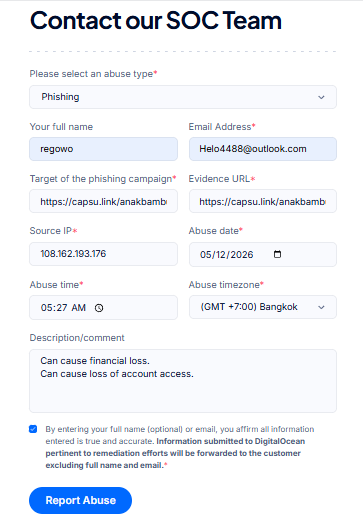Open the calendar picker icon in Abuse date
This screenshot has height=526, width=363.
(x=277, y=254)
